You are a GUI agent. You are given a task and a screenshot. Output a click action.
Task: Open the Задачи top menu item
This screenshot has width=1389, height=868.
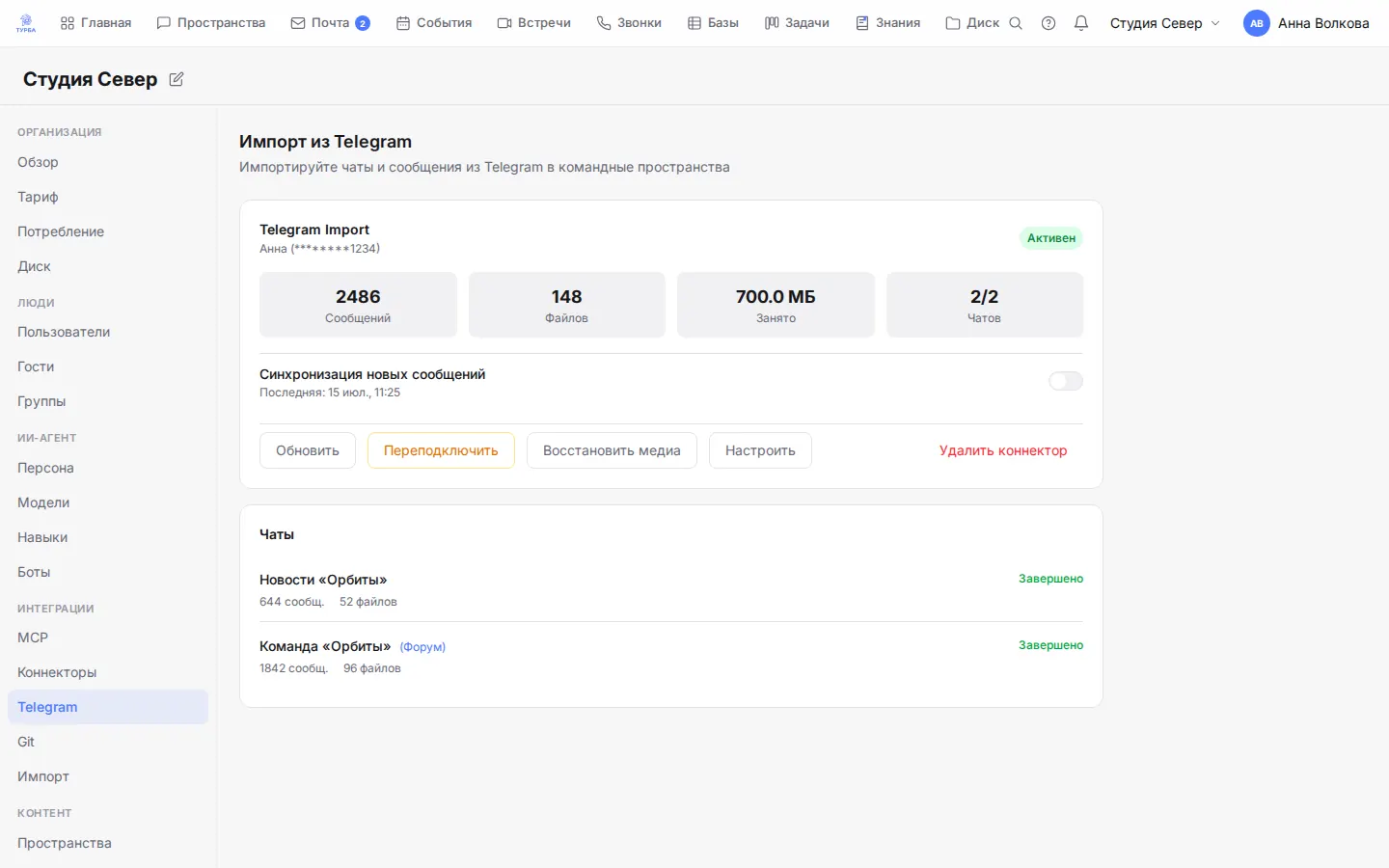(797, 23)
